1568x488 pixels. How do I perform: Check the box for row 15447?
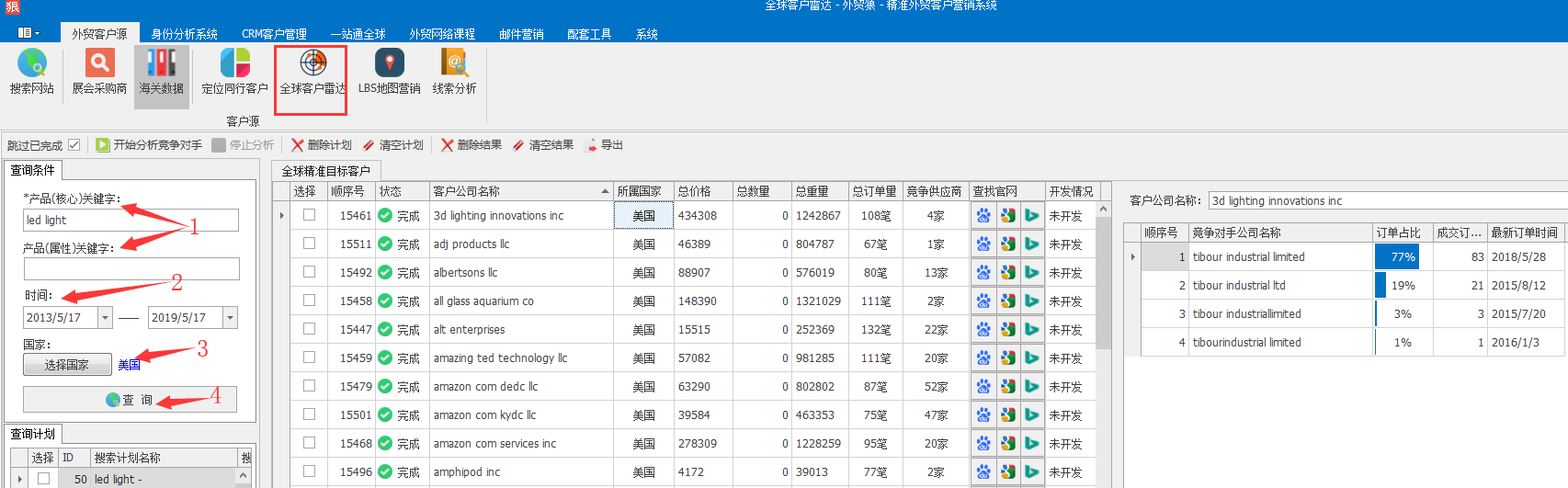[309, 329]
